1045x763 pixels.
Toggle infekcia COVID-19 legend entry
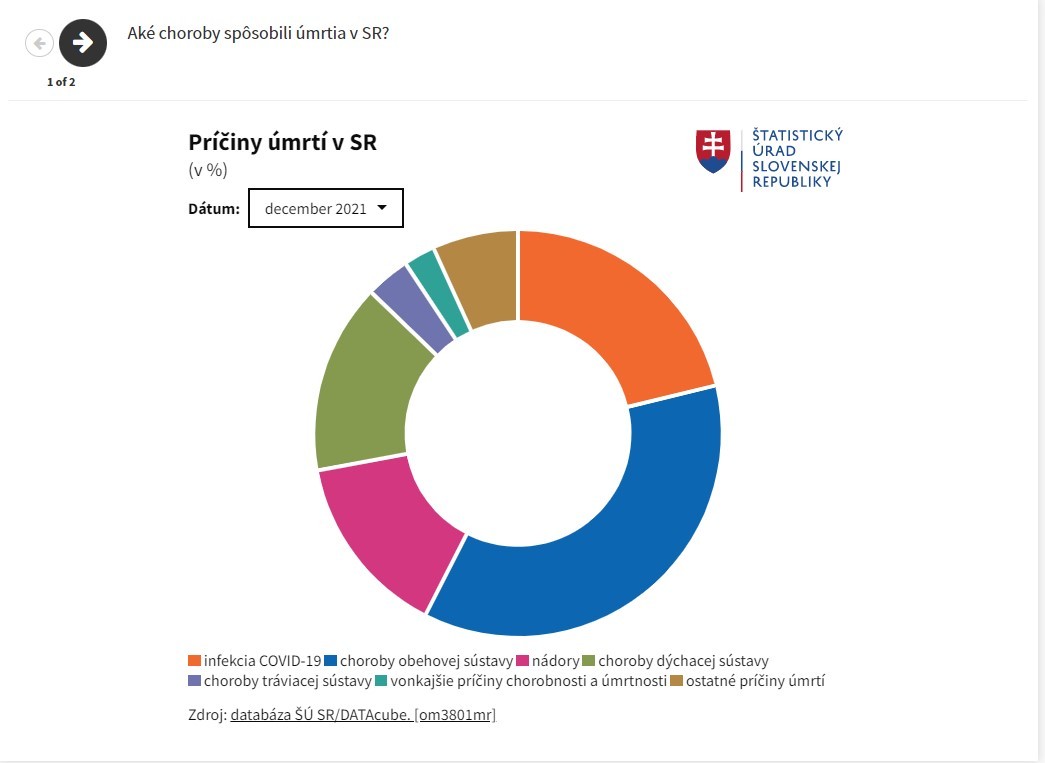pyautogui.click(x=262, y=661)
